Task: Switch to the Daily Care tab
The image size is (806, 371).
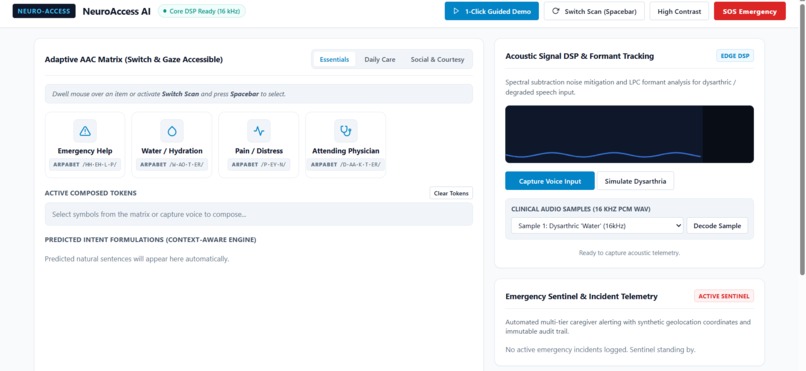Action: pos(380,59)
